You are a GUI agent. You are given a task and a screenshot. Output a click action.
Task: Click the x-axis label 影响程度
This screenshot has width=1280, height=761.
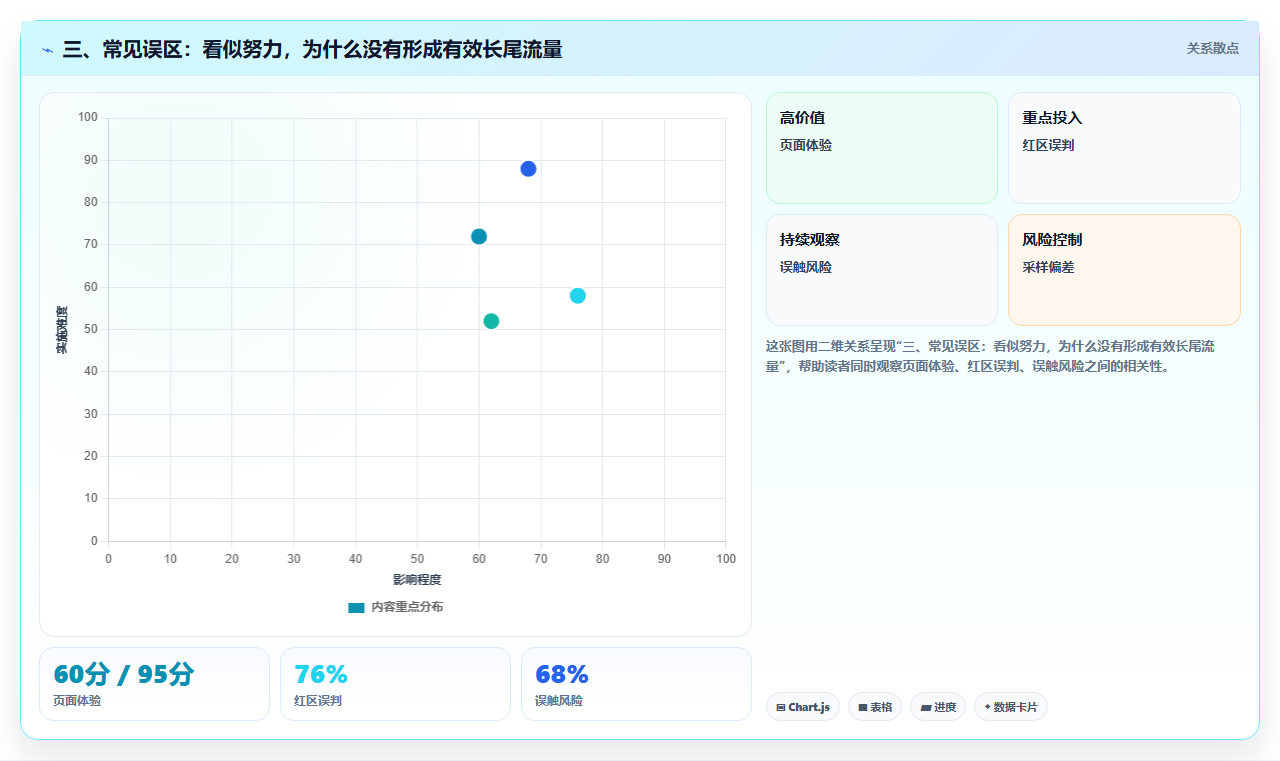pyautogui.click(x=417, y=580)
